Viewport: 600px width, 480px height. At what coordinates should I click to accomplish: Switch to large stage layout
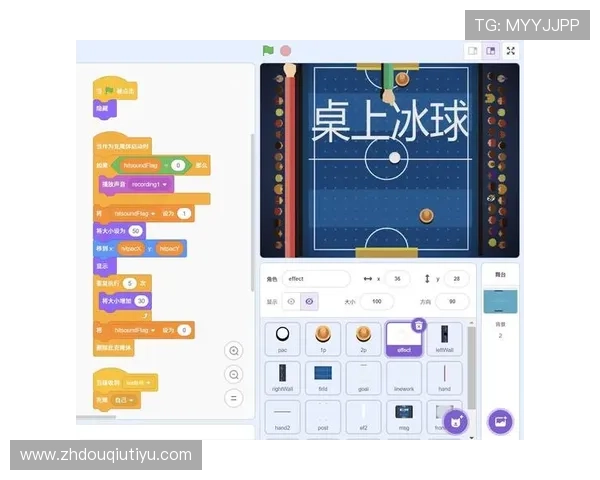tap(491, 51)
